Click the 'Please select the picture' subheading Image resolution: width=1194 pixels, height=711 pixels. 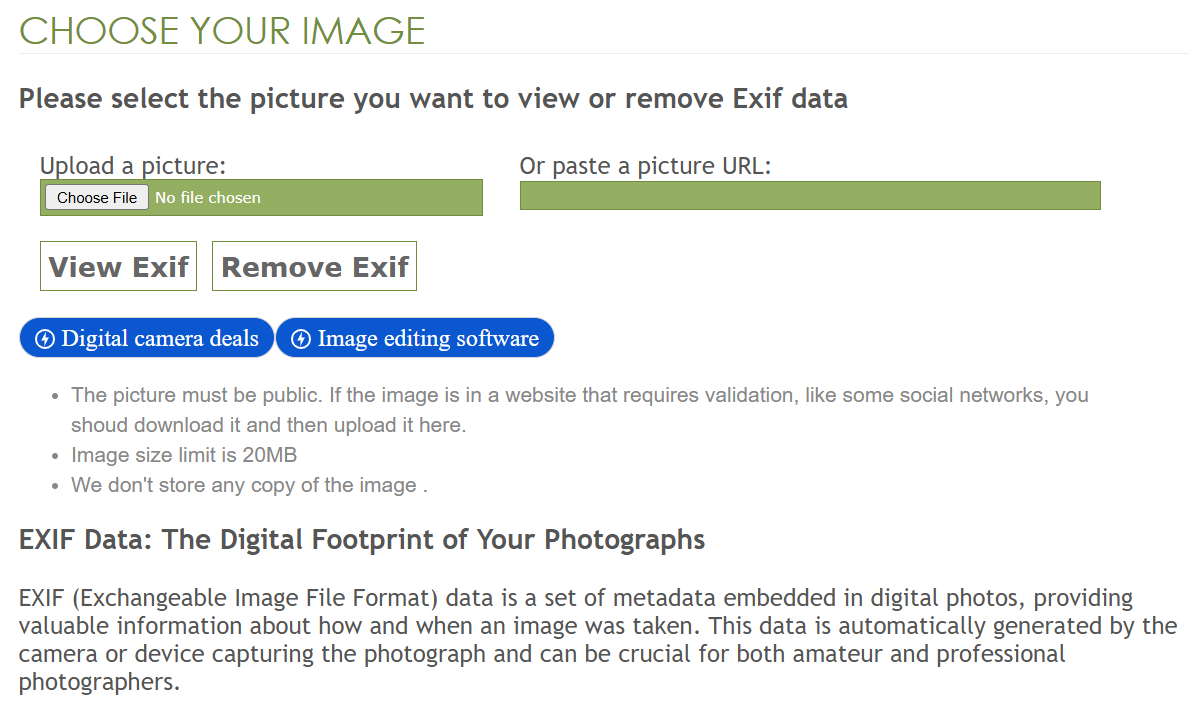click(433, 99)
